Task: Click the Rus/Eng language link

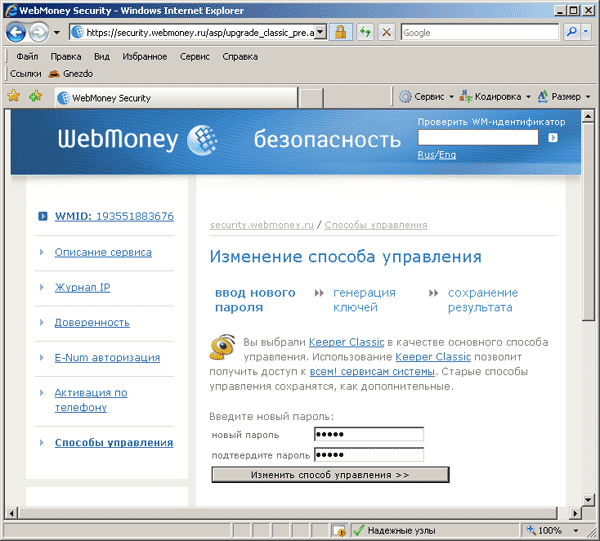Action: (x=437, y=155)
